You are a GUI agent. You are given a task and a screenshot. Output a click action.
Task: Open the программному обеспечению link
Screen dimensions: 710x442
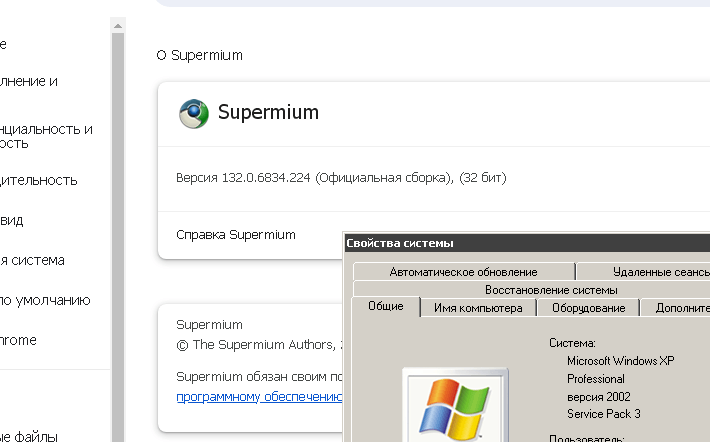click(259, 397)
